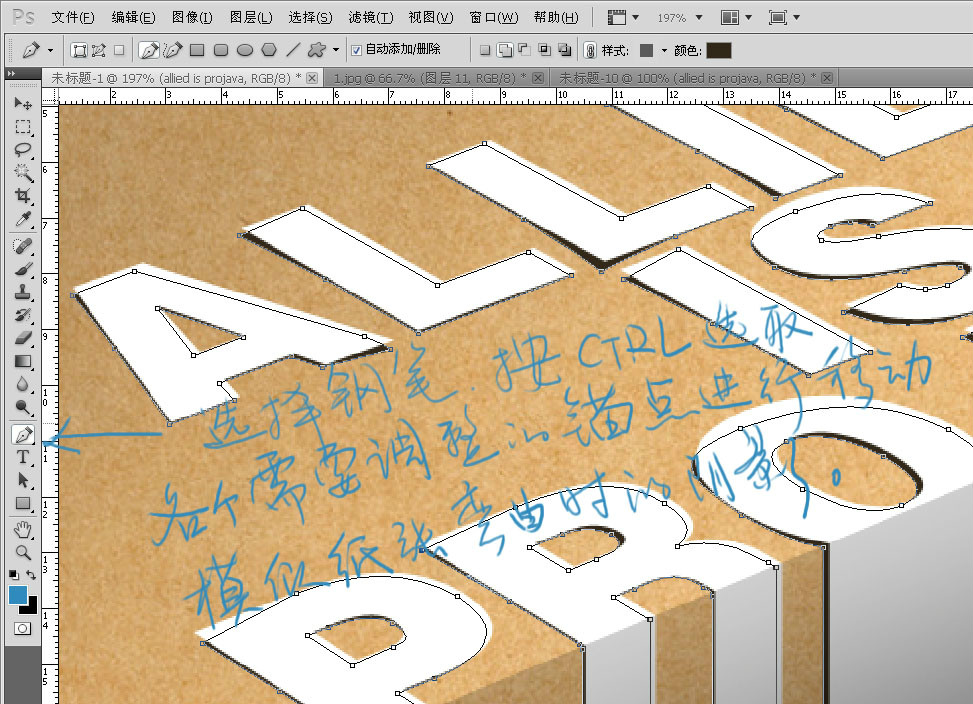Select the Dodge tool
The image size is (973, 704).
tap(23, 407)
